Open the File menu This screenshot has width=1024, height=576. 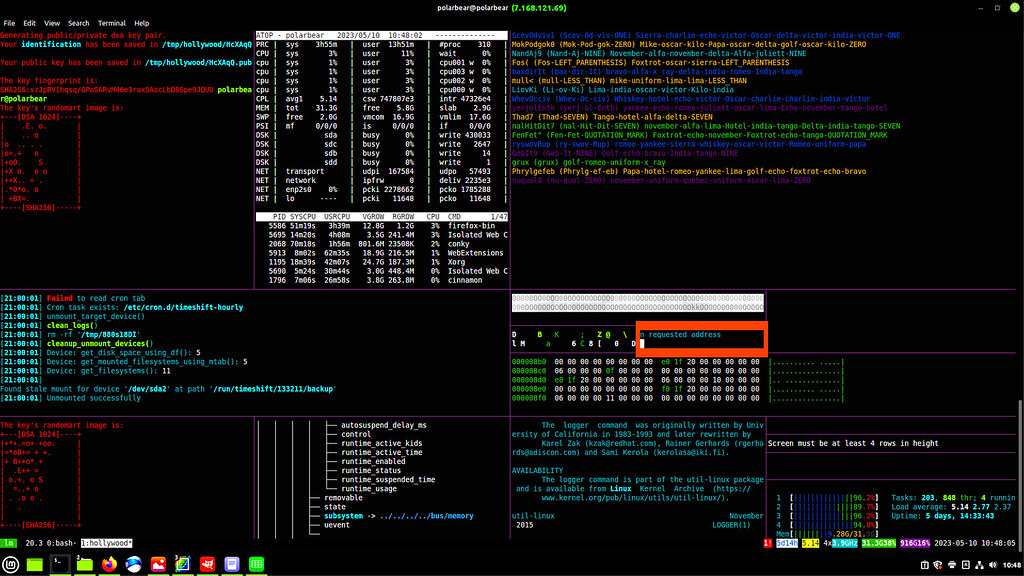[9, 23]
